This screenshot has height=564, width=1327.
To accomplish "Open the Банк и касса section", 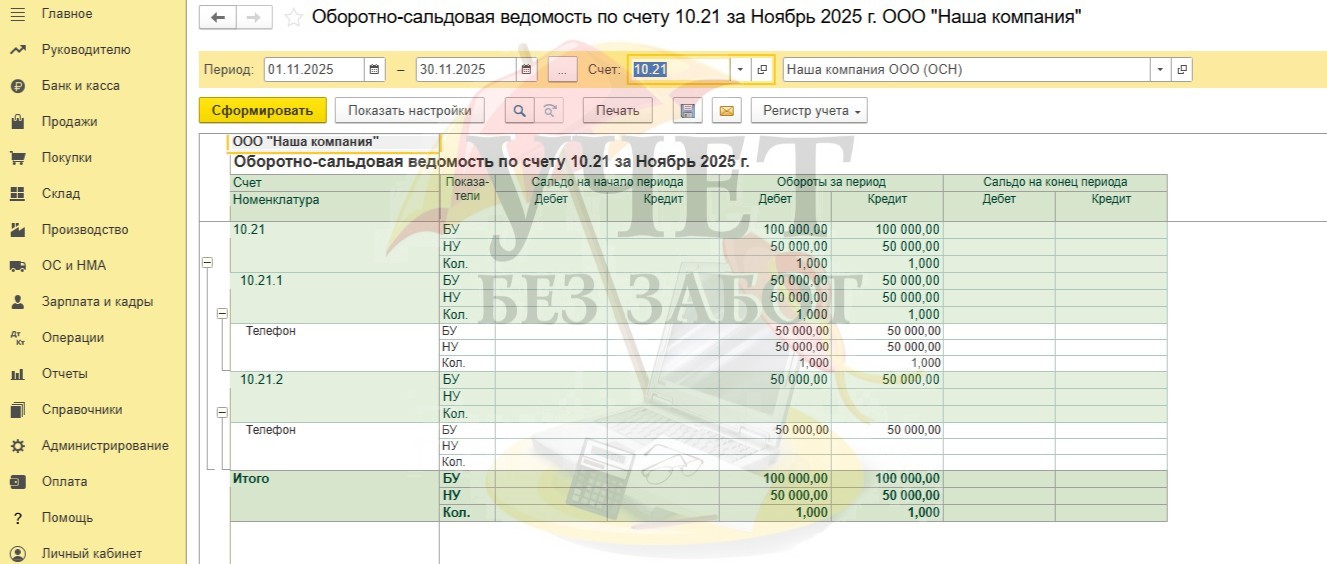I will coord(80,86).
